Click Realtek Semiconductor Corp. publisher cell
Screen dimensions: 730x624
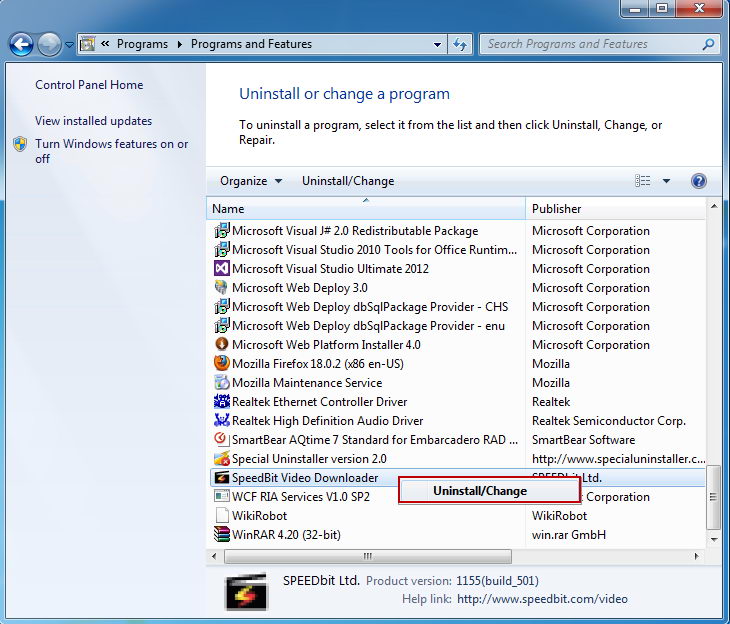609,421
